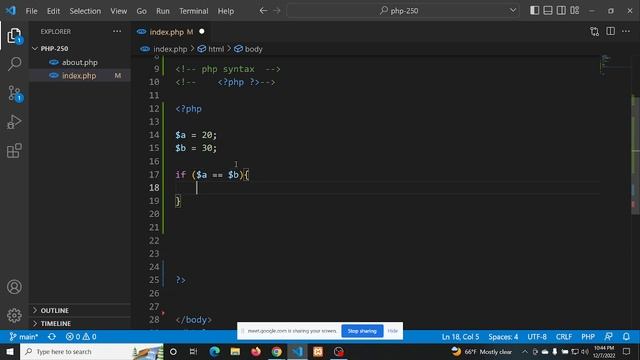Viewport: 640px width, 360px height.
Task: Open editor more actions ellipsis
Action: coord(626,31)
